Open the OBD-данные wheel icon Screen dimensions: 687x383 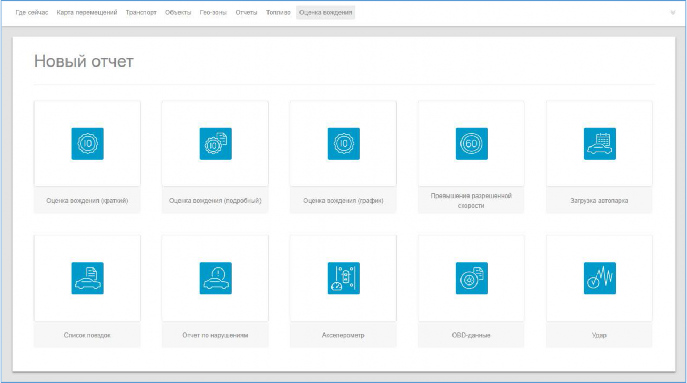(x=471, y=278)
